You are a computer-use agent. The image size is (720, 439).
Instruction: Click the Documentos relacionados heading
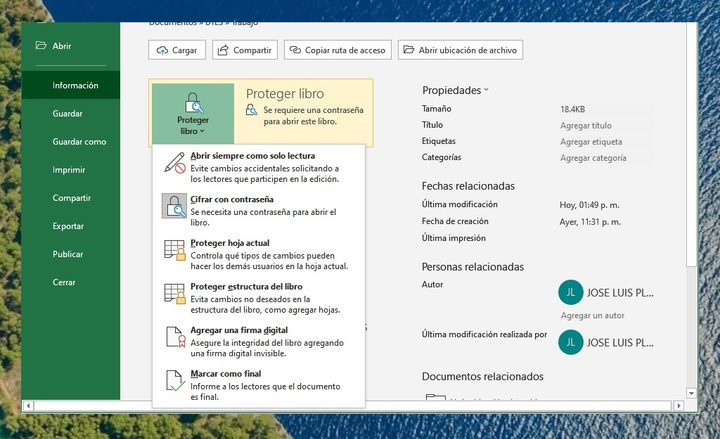pos(483,377)
